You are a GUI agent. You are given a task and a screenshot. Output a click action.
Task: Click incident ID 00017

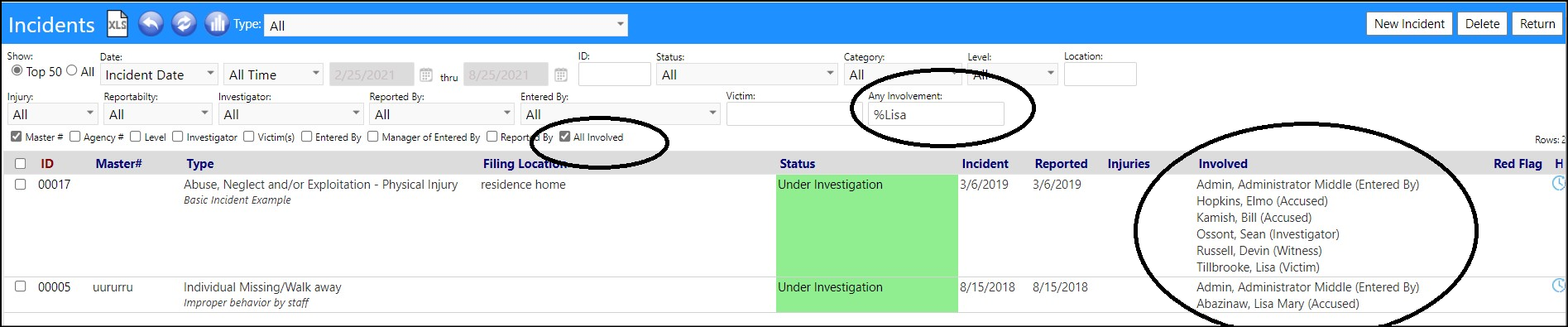tap(54, 185)
